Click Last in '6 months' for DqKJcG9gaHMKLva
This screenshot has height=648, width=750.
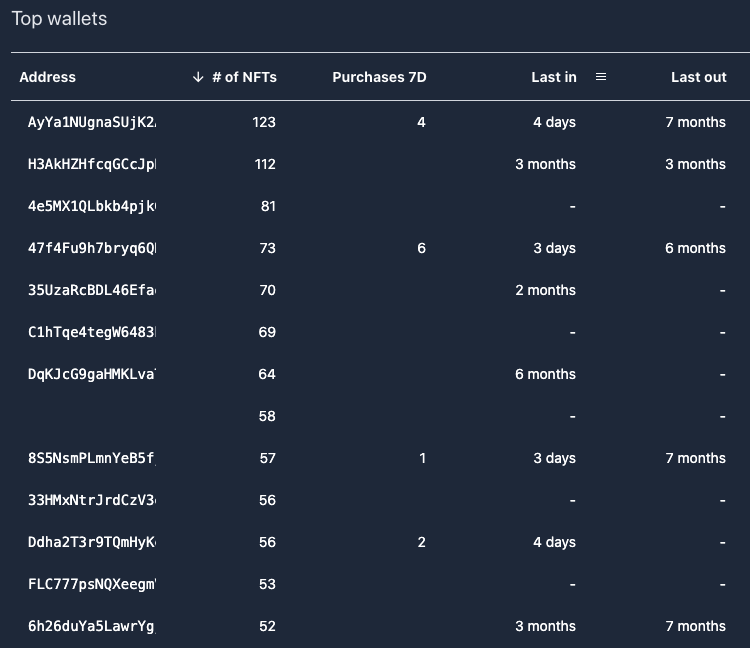(x=545, y=374)
